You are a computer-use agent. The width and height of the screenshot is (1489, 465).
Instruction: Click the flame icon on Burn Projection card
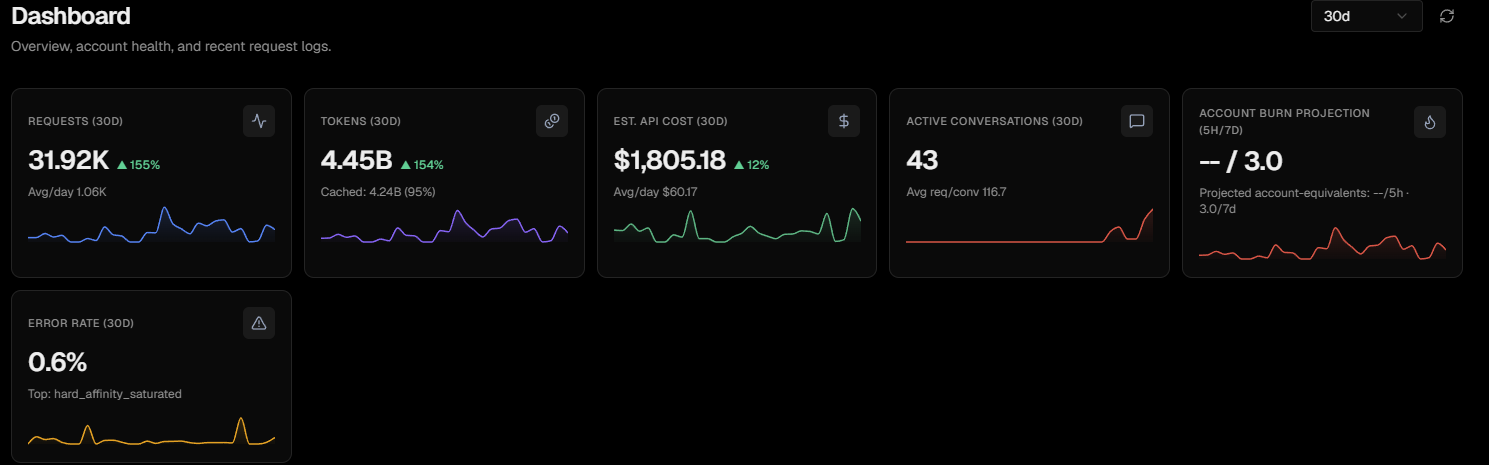(1430, 122)
